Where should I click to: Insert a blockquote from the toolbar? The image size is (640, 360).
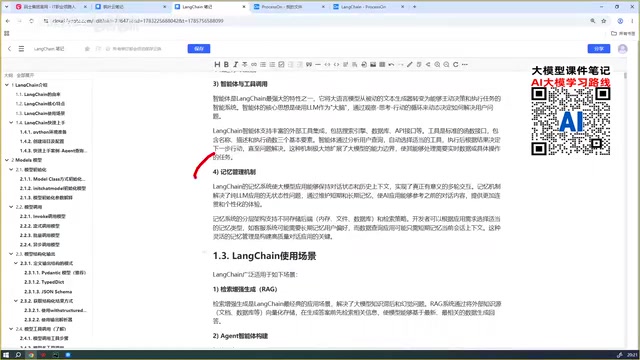309,64
